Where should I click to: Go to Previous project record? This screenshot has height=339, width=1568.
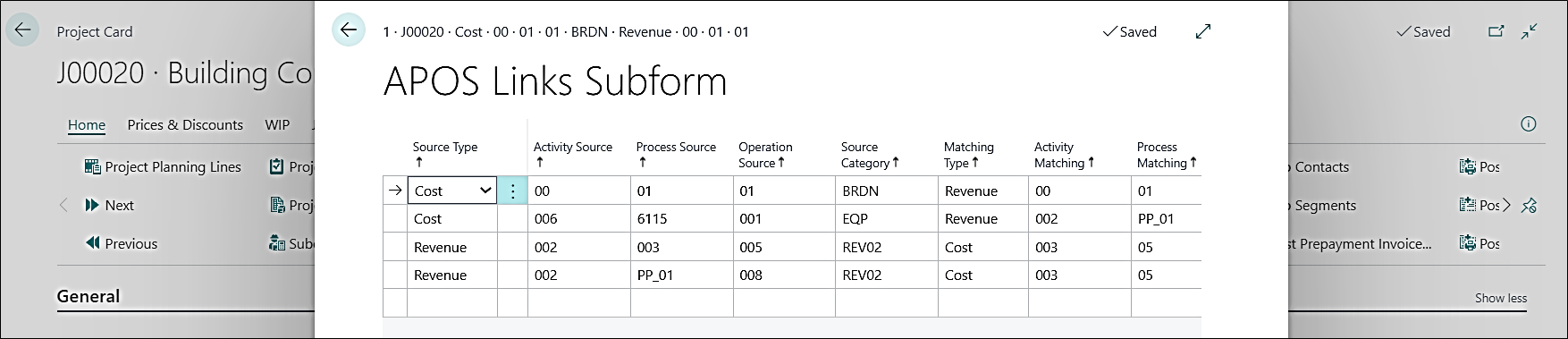click(121, 243)
